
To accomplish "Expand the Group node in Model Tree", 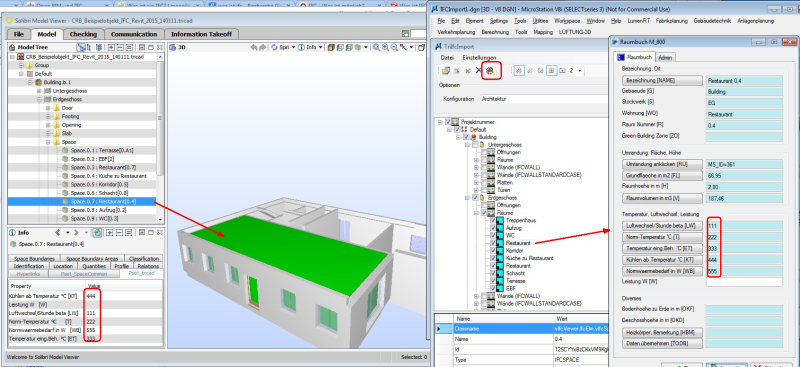I will coord(21,65).
